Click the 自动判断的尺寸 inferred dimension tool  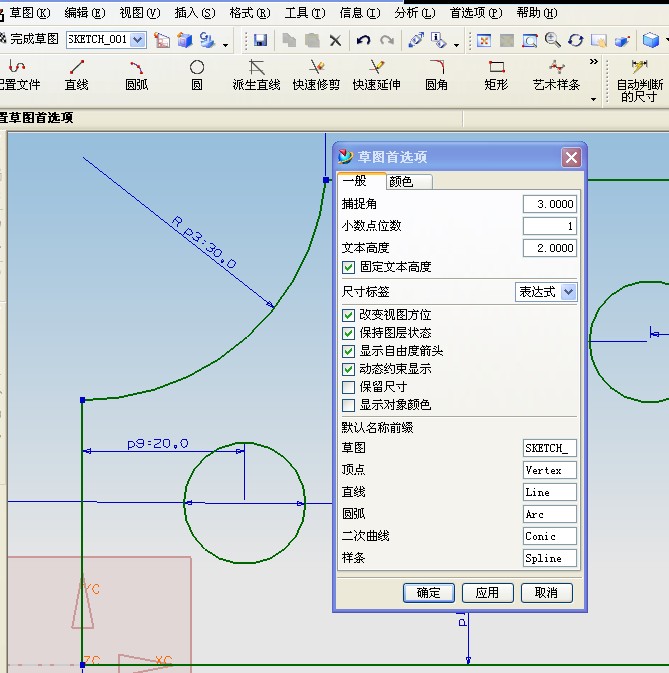639,81
